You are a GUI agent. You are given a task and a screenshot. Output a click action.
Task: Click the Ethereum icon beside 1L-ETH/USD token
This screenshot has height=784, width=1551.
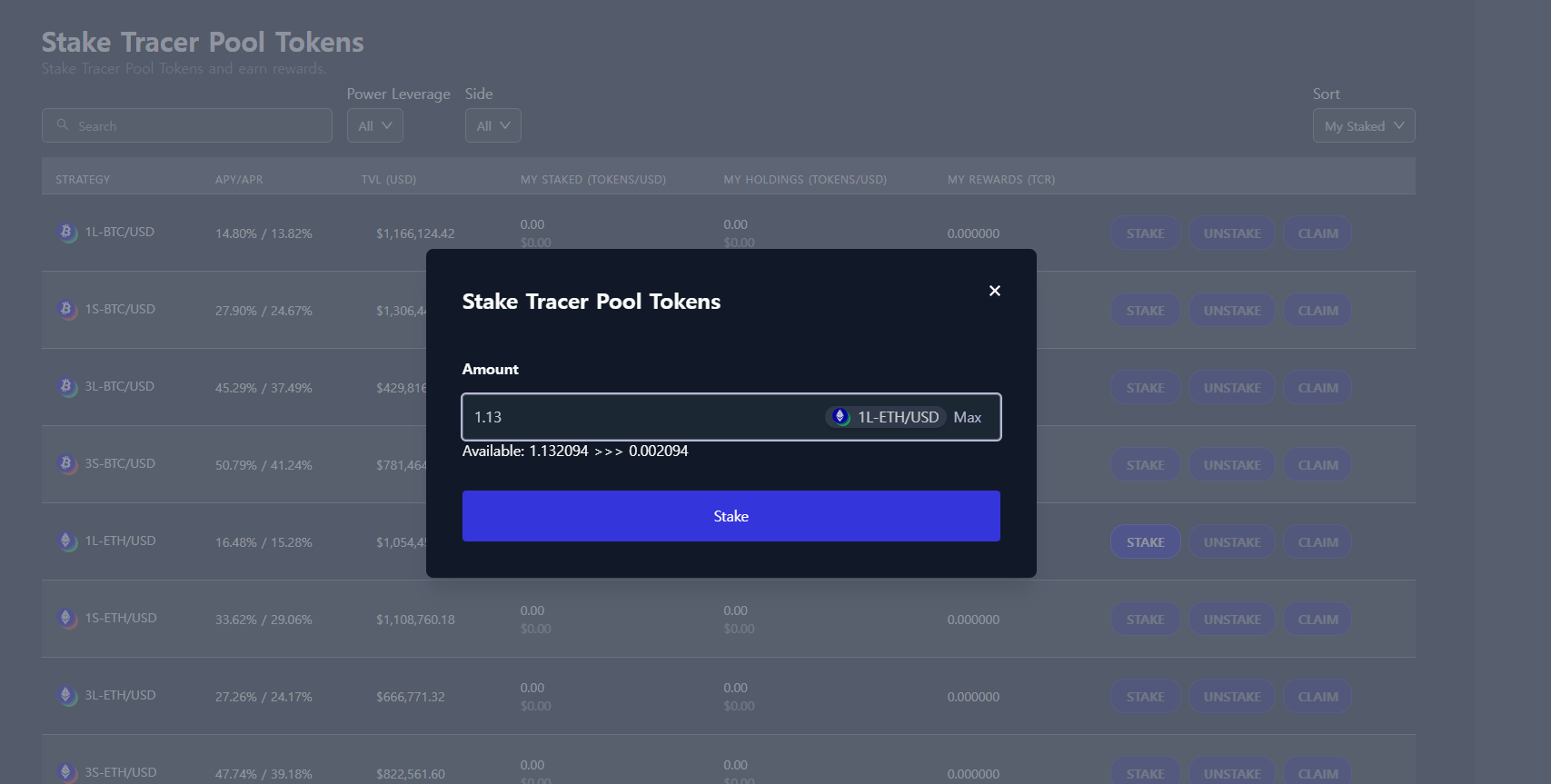(x=840, y=416)
